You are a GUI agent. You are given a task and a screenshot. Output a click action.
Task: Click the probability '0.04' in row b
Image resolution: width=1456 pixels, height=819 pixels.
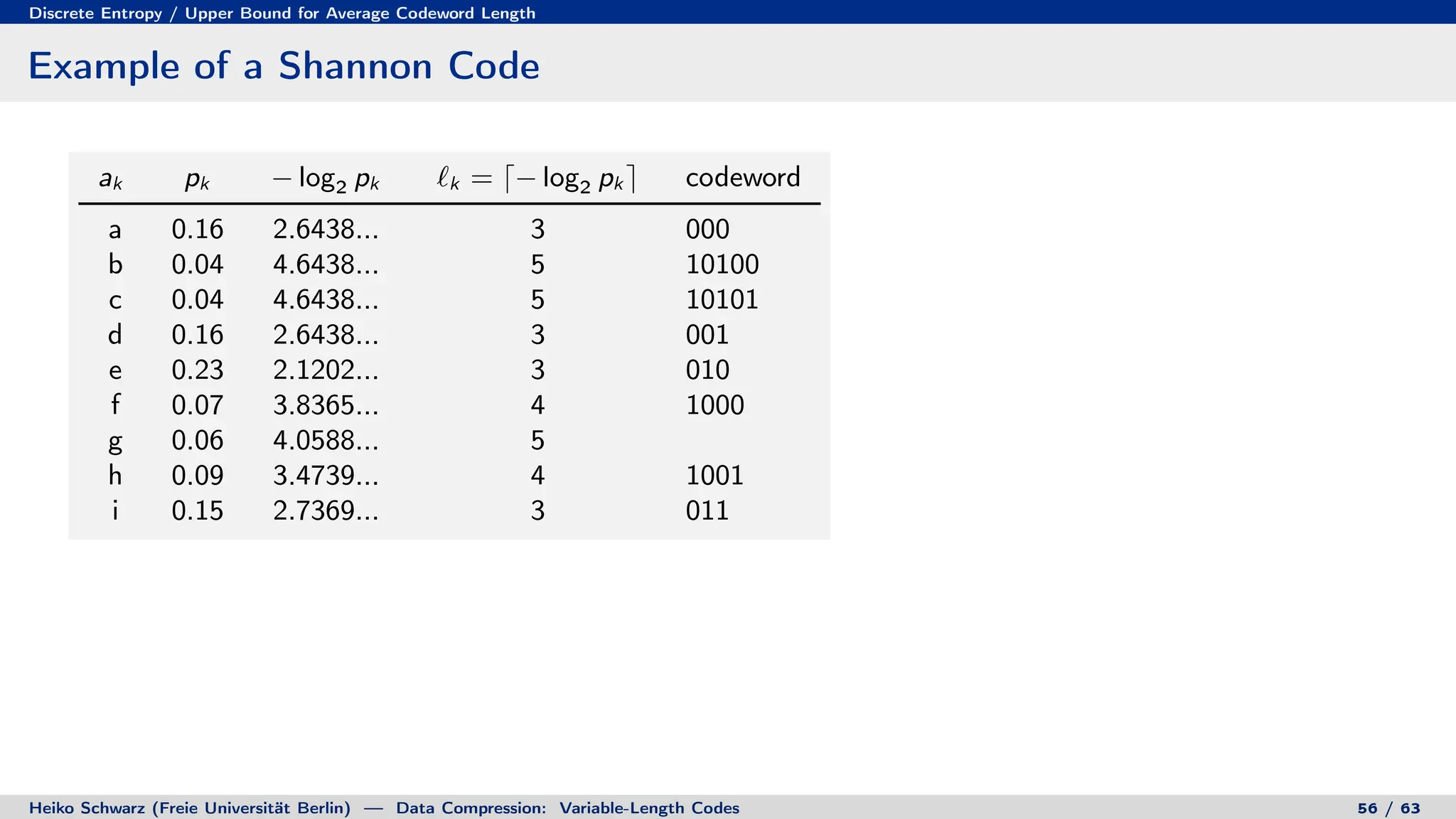point(198,264)
